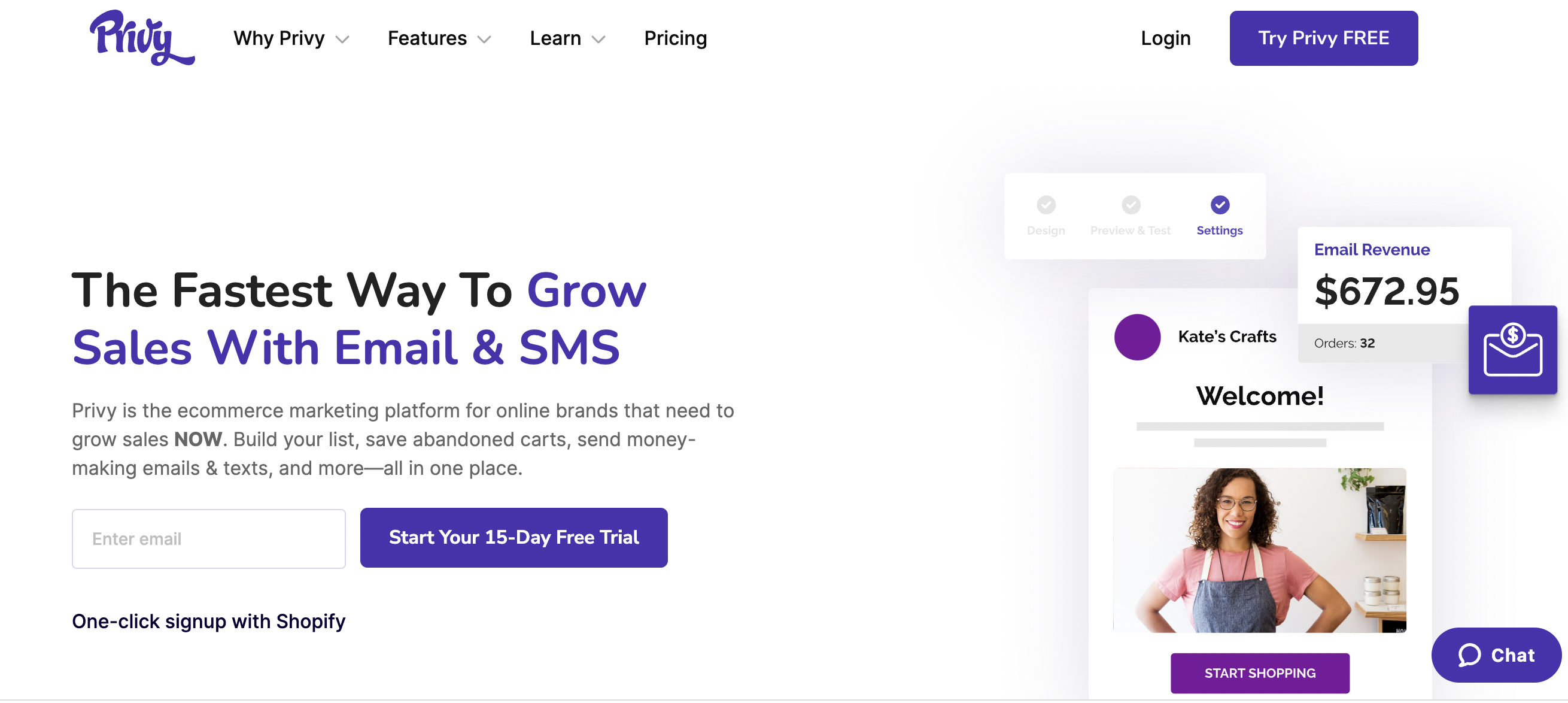Click Start Your 15-Day Free Trial
Image resolution: width=1568 pixels, height=703 pixels.
[513, 537]
